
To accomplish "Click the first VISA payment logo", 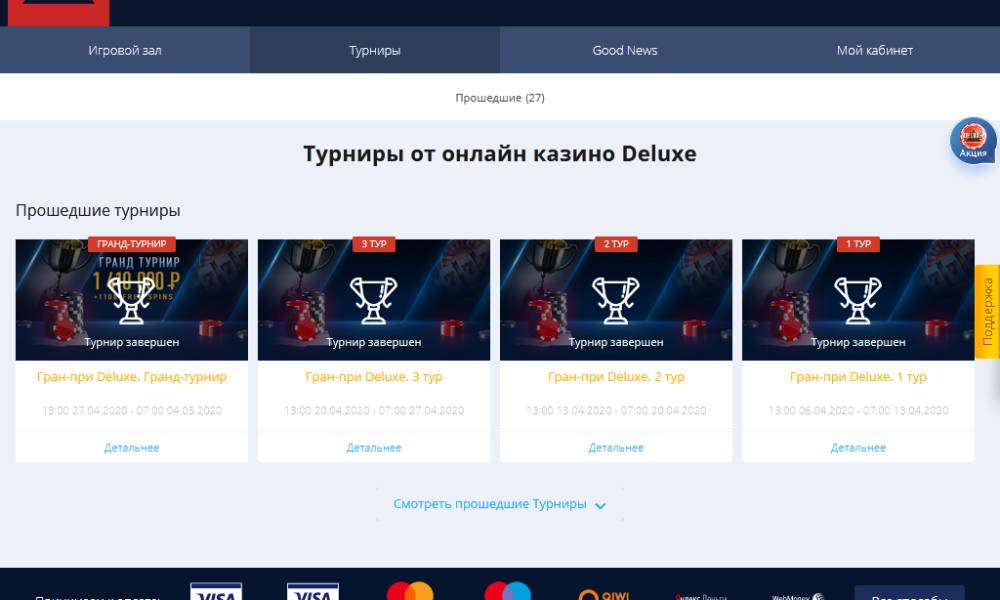I will [x=216, y=591].
